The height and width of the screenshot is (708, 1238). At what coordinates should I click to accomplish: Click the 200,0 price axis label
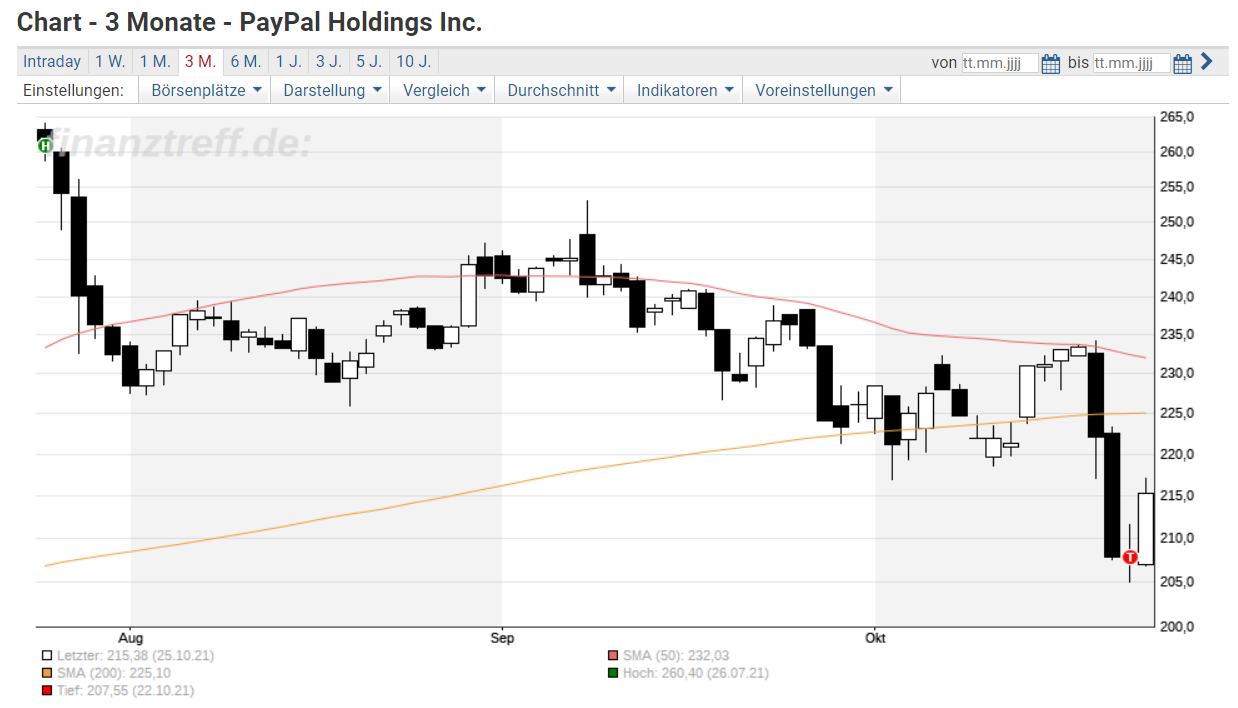pos(1177,627)
